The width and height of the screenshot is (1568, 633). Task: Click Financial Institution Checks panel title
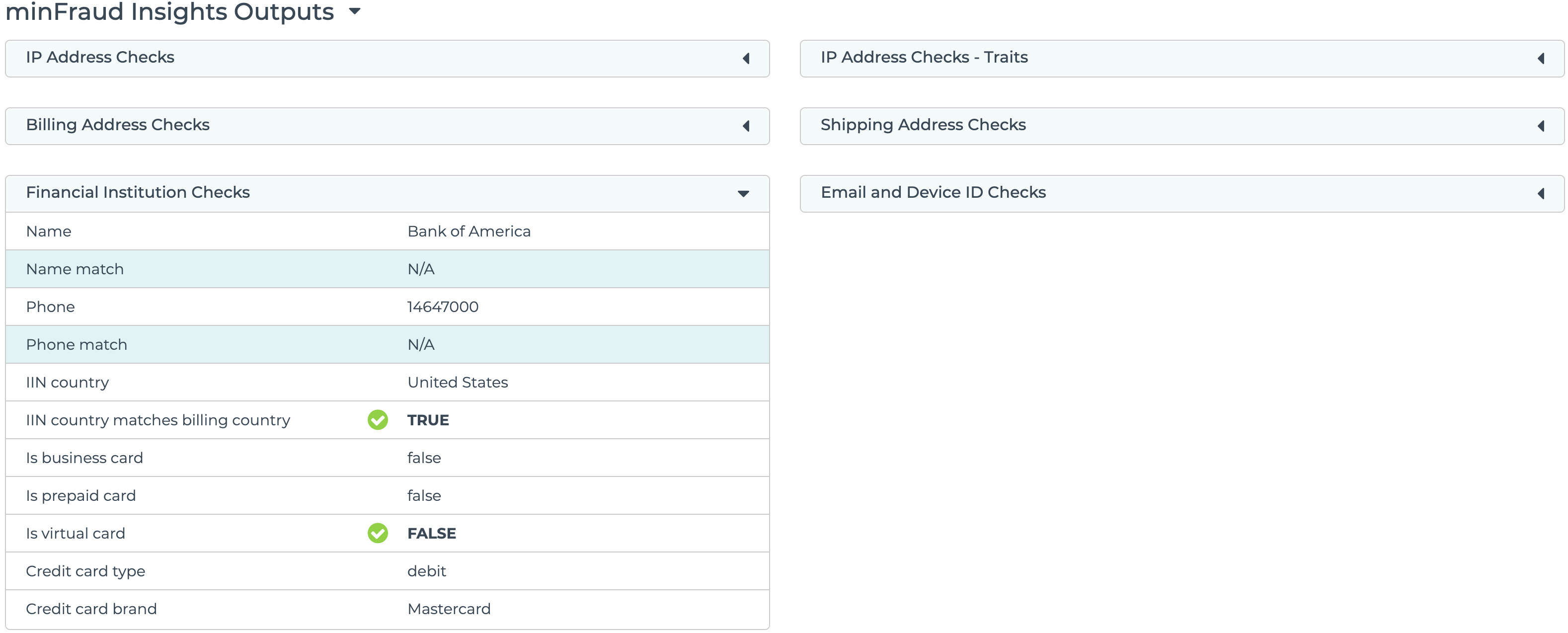tap(138, 192)
